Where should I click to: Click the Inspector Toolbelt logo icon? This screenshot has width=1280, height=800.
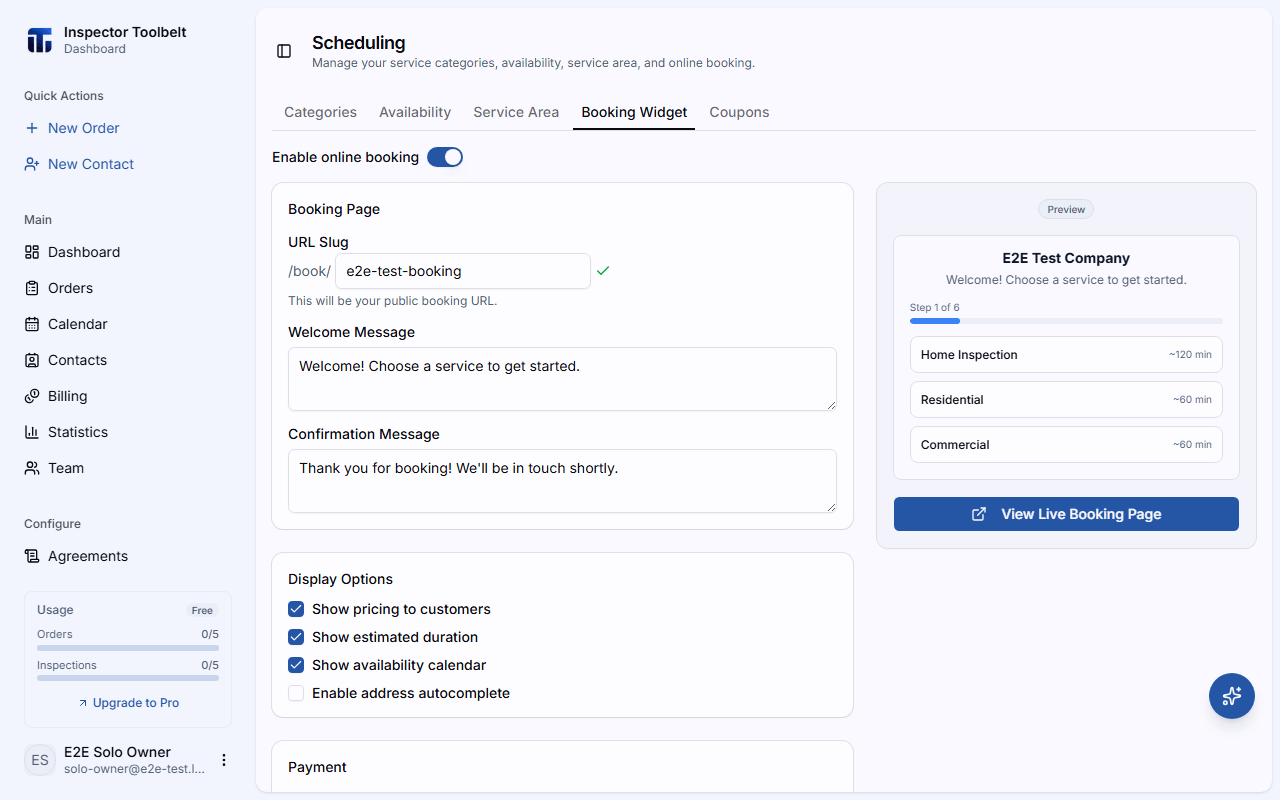[39, 40]
